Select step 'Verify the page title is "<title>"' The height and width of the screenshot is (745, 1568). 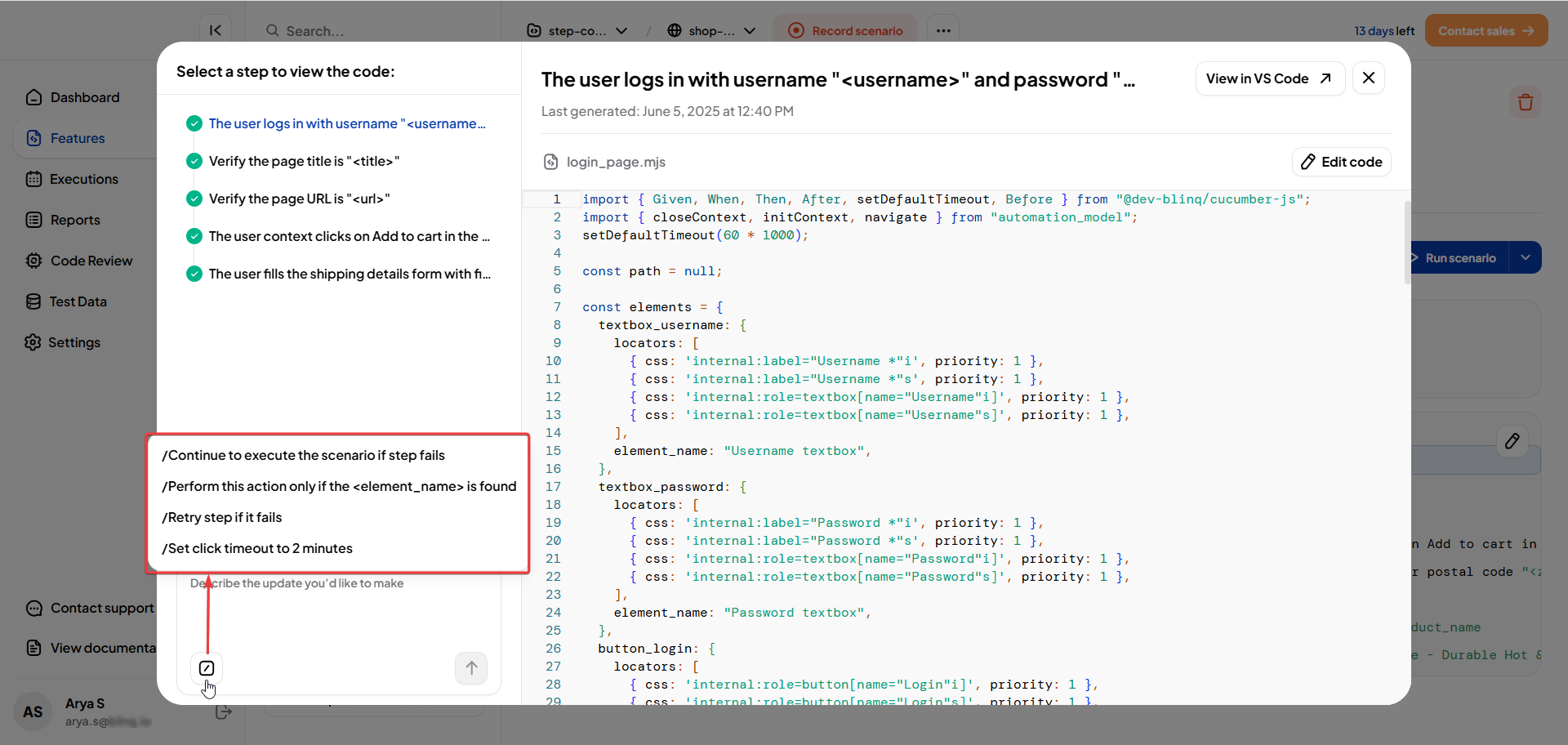click(304, 162)
